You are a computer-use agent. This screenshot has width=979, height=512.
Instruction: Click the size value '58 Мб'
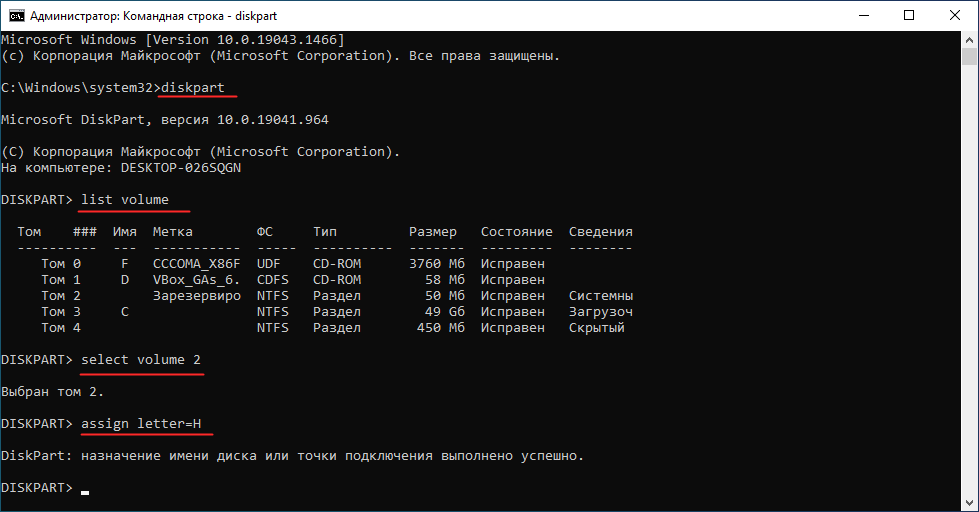[x=445, y=280]
